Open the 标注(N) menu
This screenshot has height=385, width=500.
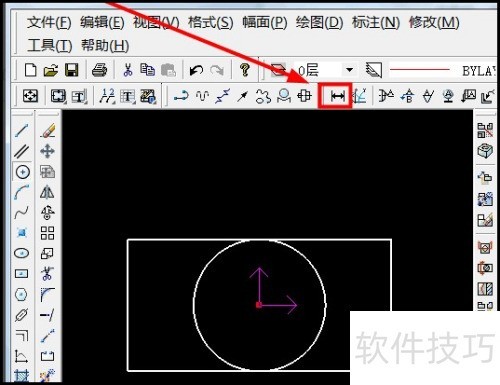tap(376, 23)
